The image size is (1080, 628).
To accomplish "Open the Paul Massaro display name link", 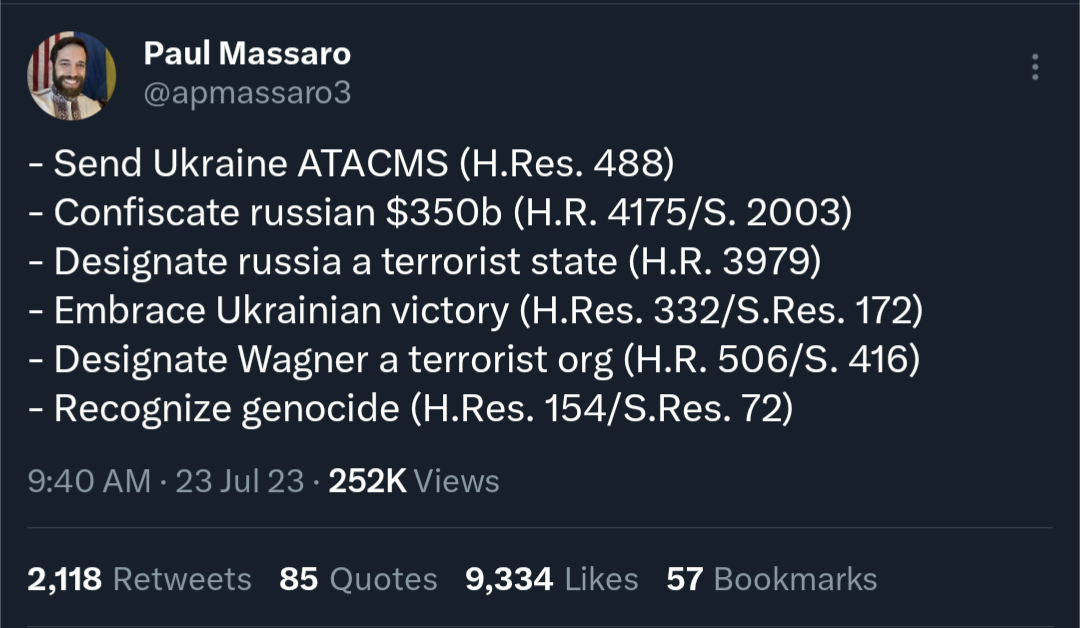I will pyautogui.click(x=247, y=53).
